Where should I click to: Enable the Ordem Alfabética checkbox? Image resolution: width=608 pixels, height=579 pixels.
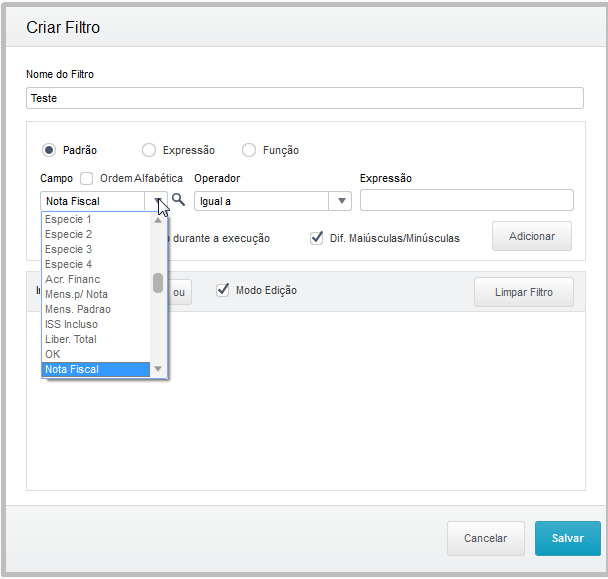click(x=87, y=179)
